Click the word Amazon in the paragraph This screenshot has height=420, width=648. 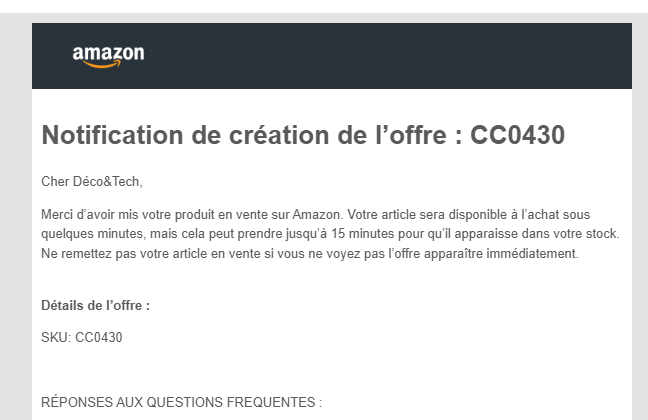pyautogui.click(x=316, y=215)
